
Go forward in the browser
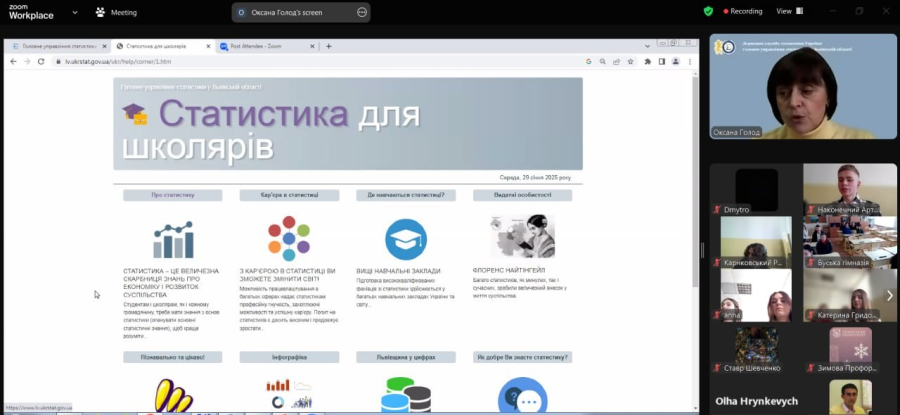[27, 61]
